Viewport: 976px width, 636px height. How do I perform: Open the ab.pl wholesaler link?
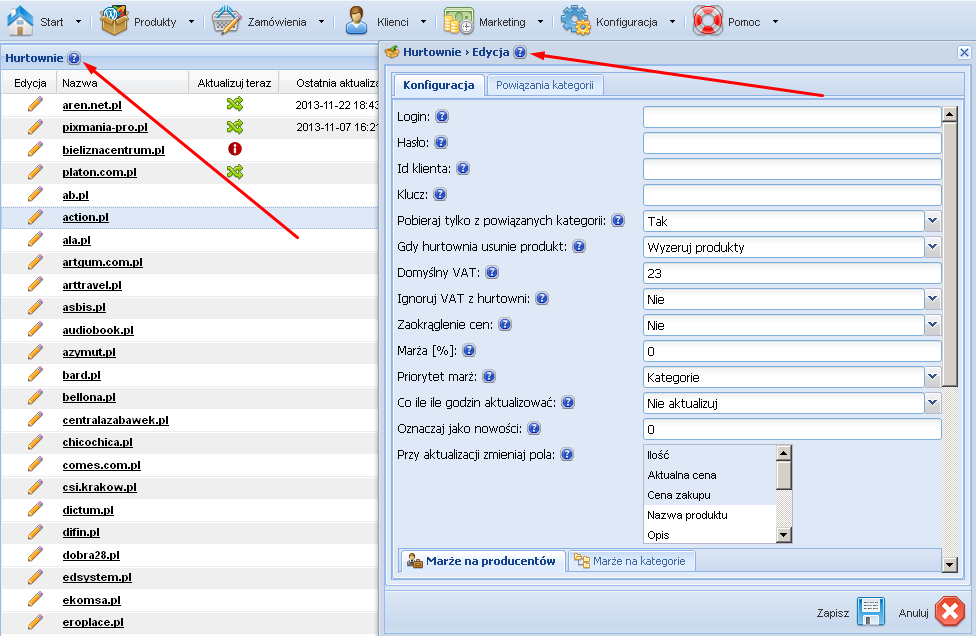click(75, 195)
